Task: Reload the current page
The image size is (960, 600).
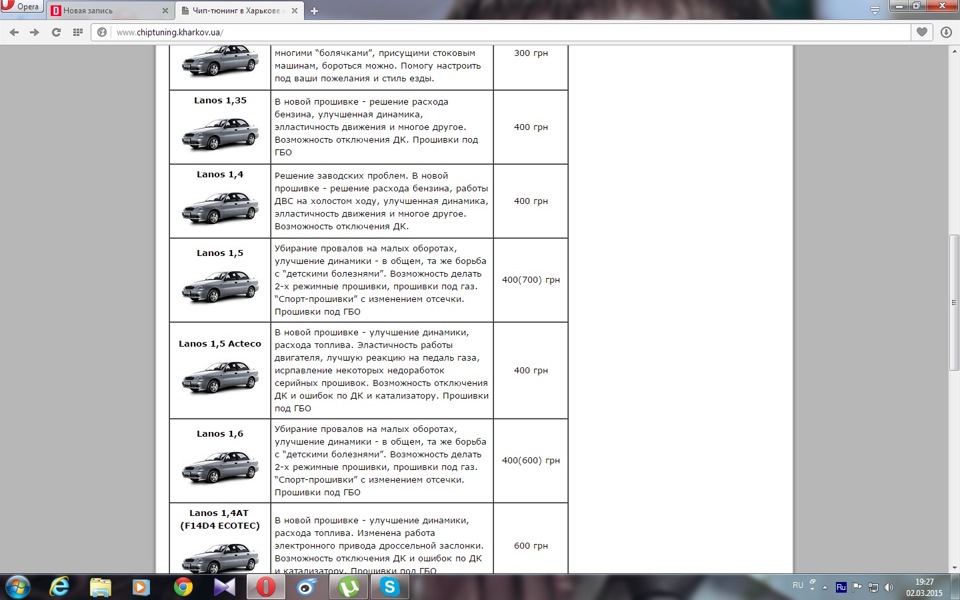Action: click(56, 32)
